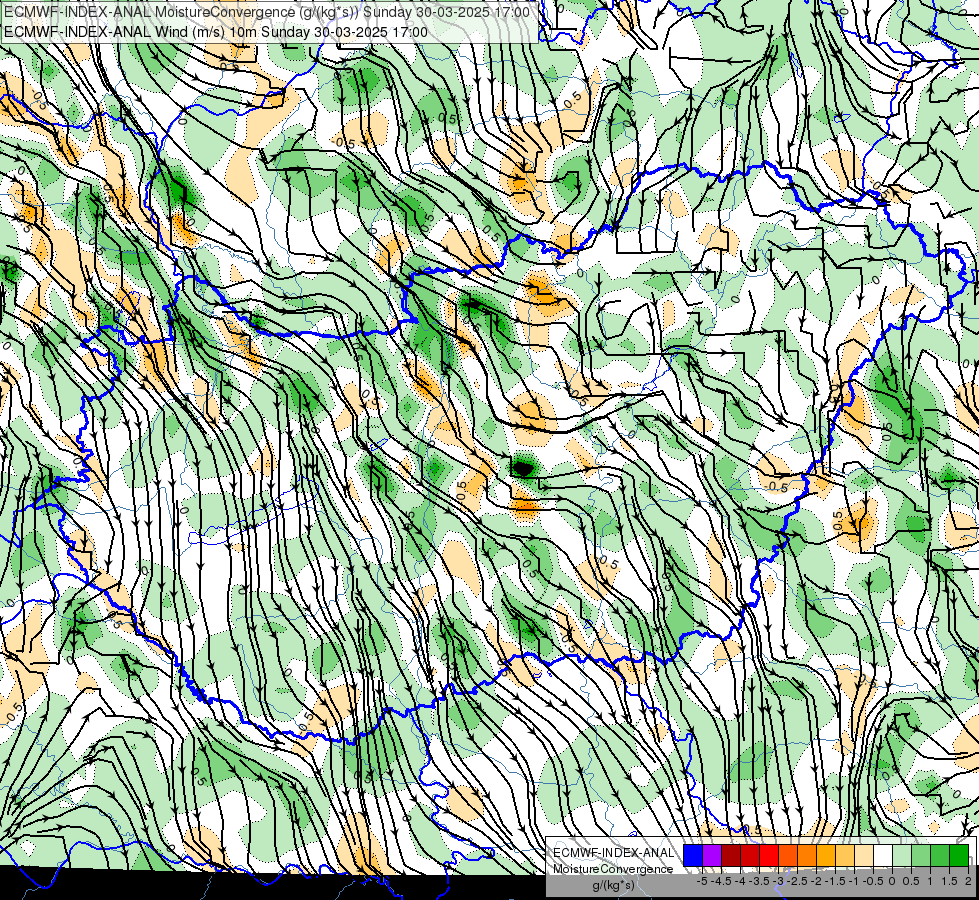
Task: Click the g/(kg*s) unit label in legend
Action: coord(613,885)
